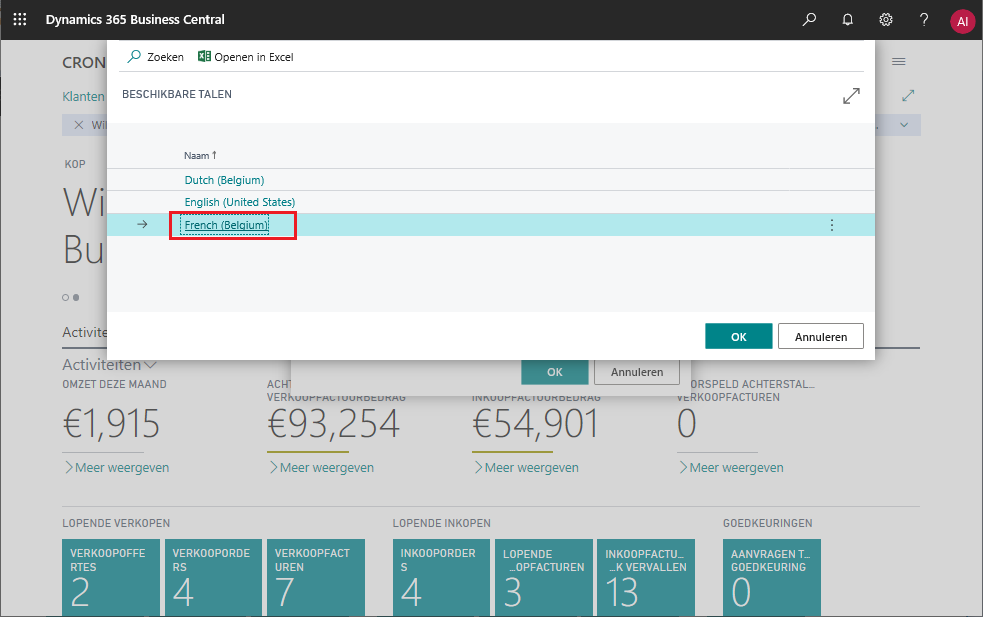Open the settings gear menu
Image resolution: width=983 pixels, height=617 pixels.
click(886, 19)
